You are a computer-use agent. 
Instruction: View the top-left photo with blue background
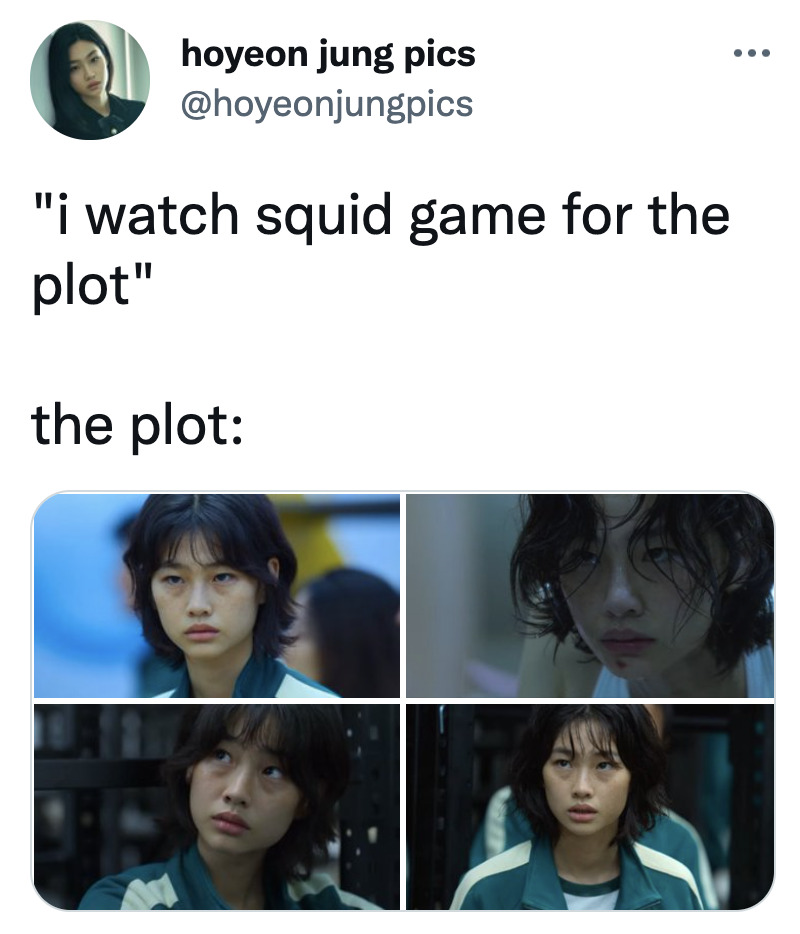click(x=217, y=595)
